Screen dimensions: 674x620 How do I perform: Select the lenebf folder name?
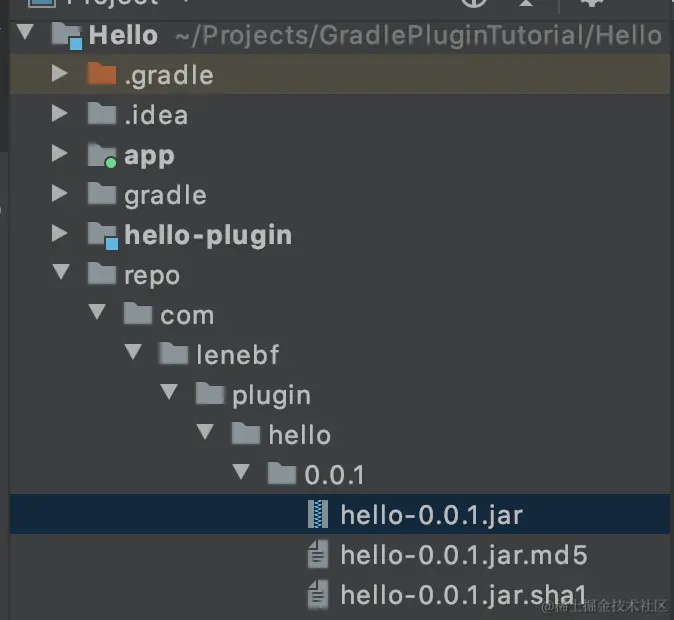click(238, 355)
